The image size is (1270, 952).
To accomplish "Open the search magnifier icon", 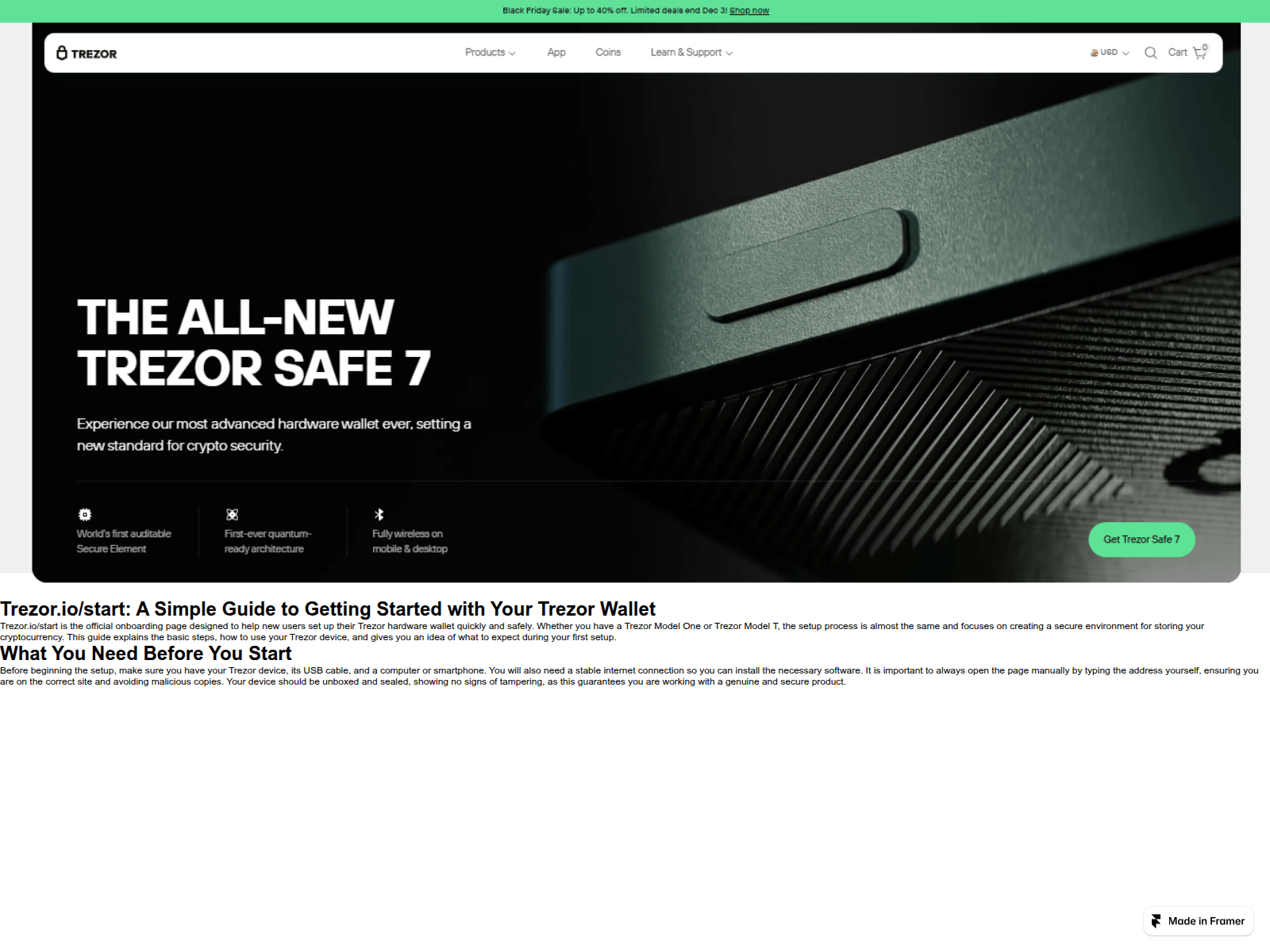I will point(1150,52).
